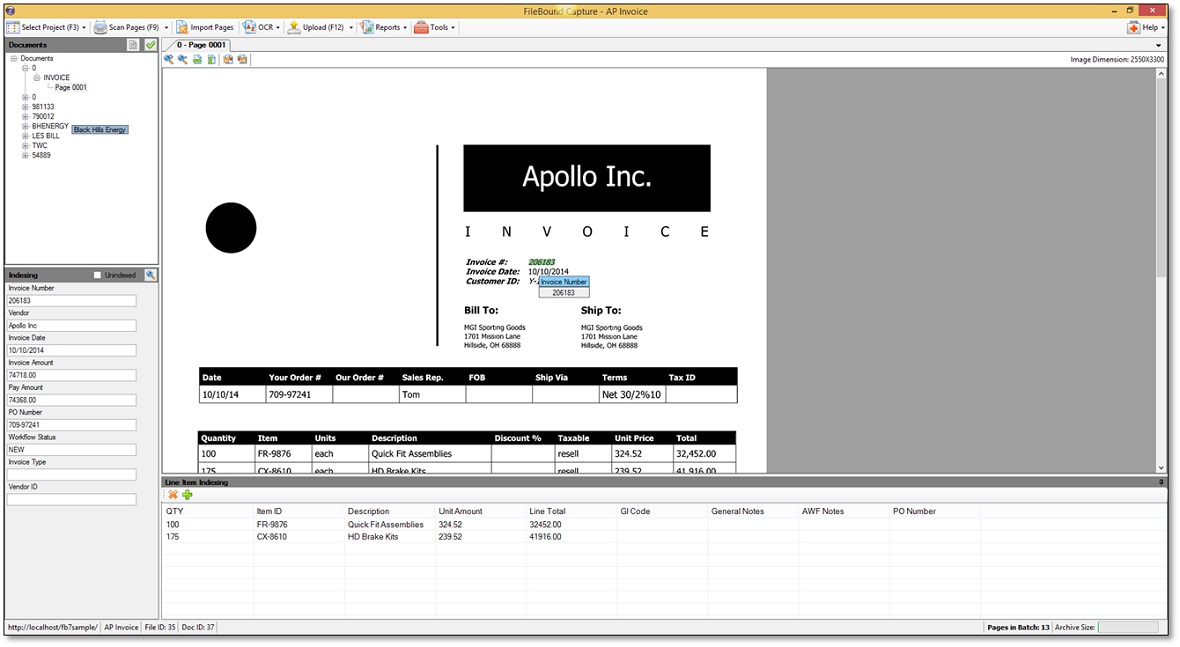Add a line item with green plus
The width and height of the screenshot is (1180, 647).
point(187,495)
